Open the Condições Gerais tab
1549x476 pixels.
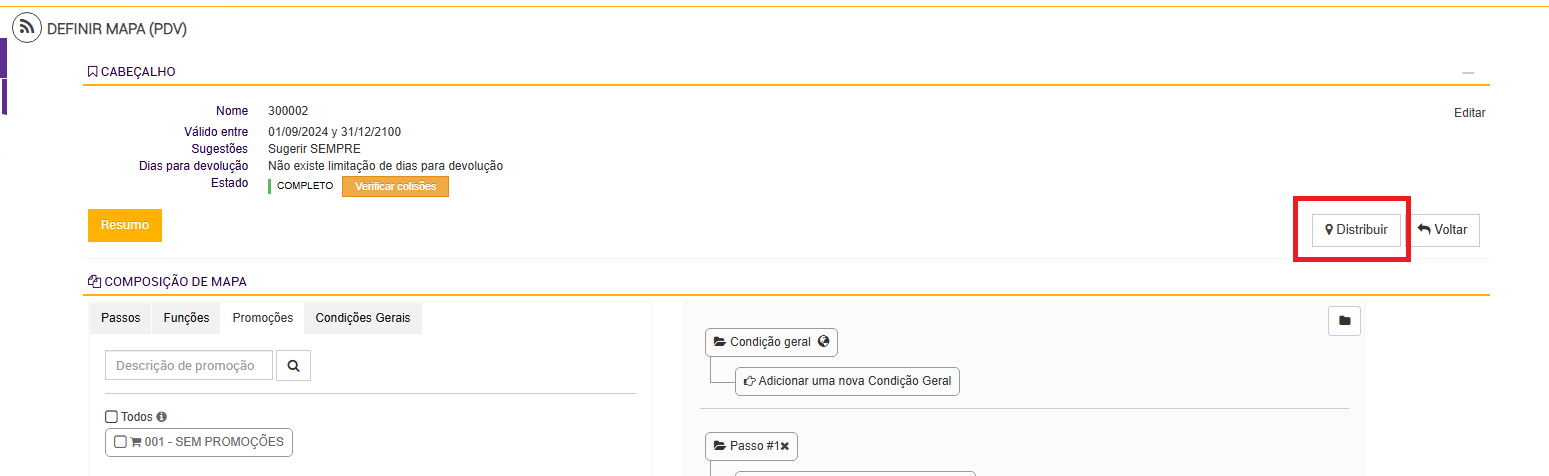[x=363, y=318]
